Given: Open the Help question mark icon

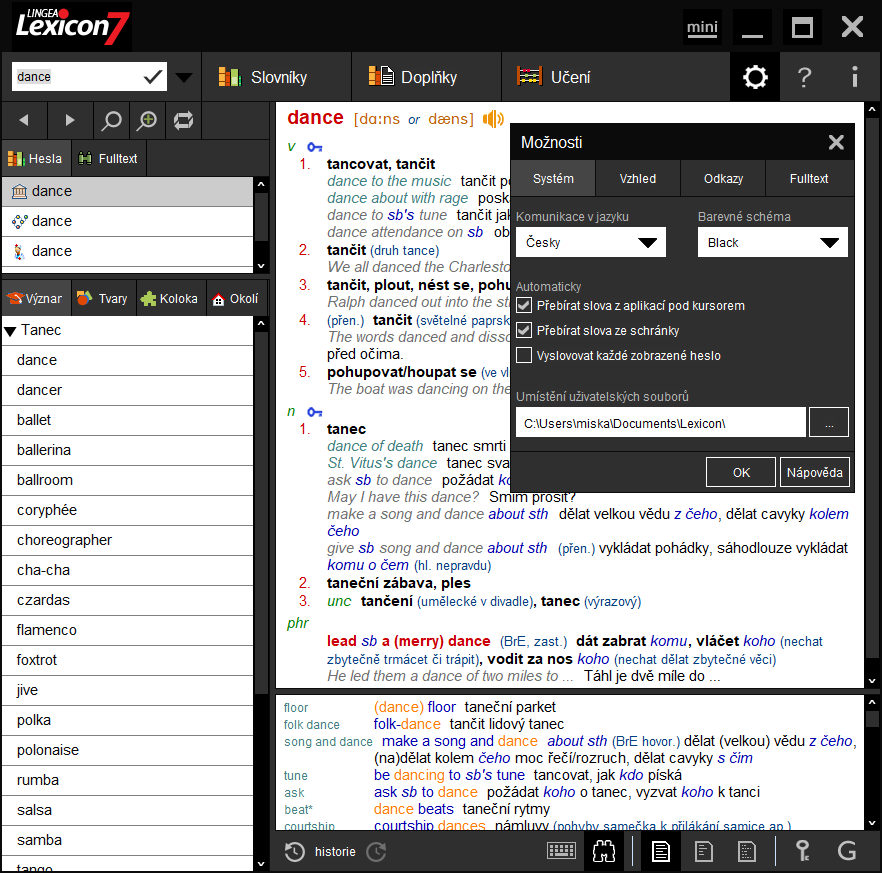Looking at the screenshot, I should tap(804, 76).
